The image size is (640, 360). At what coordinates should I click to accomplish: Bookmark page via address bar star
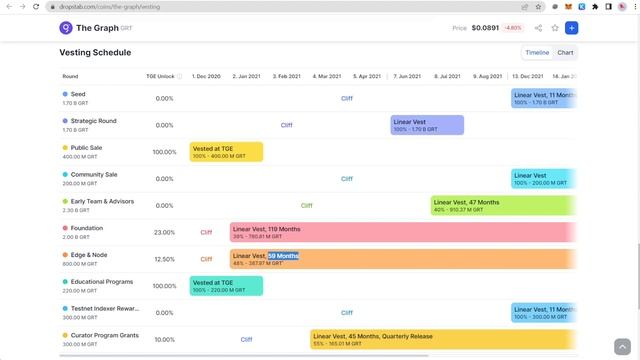(x=538, y=7)
